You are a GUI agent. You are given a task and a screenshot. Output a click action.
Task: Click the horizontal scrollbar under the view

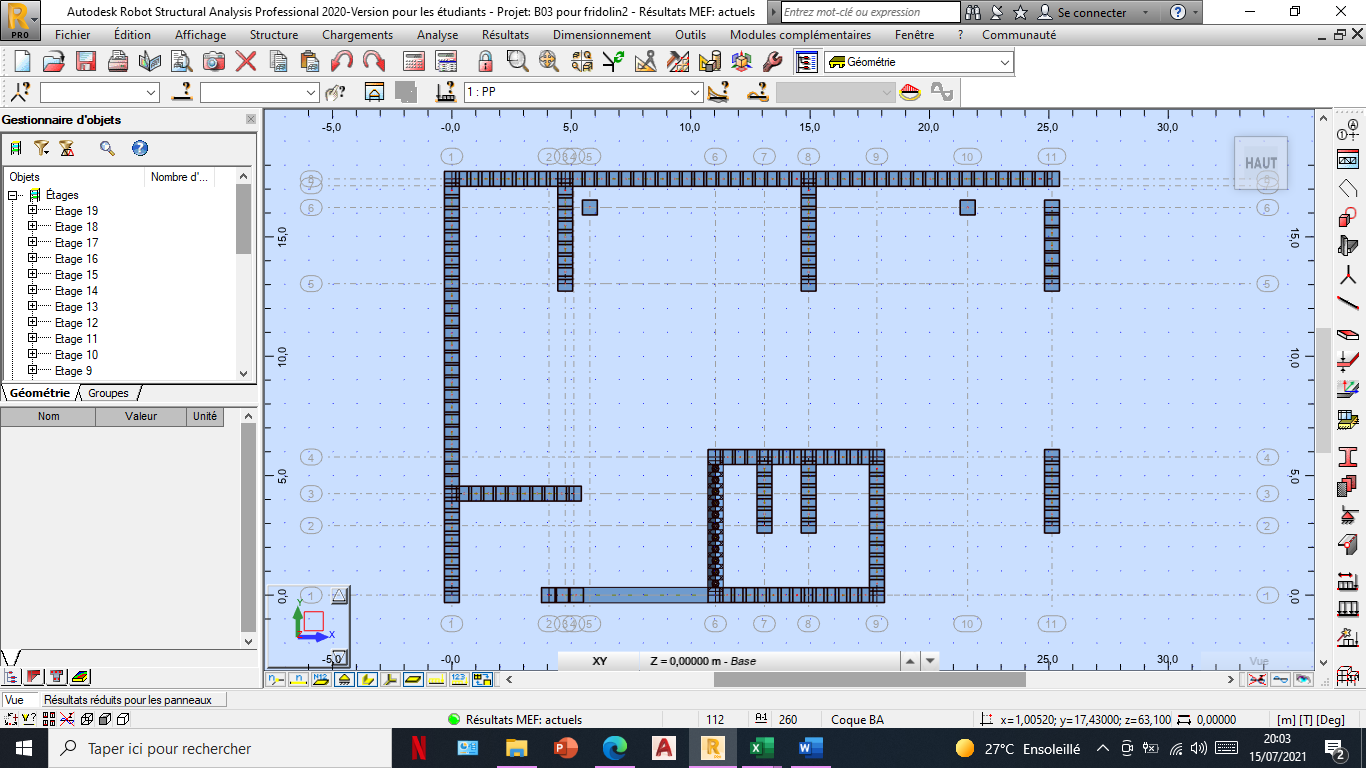click(x=870, y=679)
